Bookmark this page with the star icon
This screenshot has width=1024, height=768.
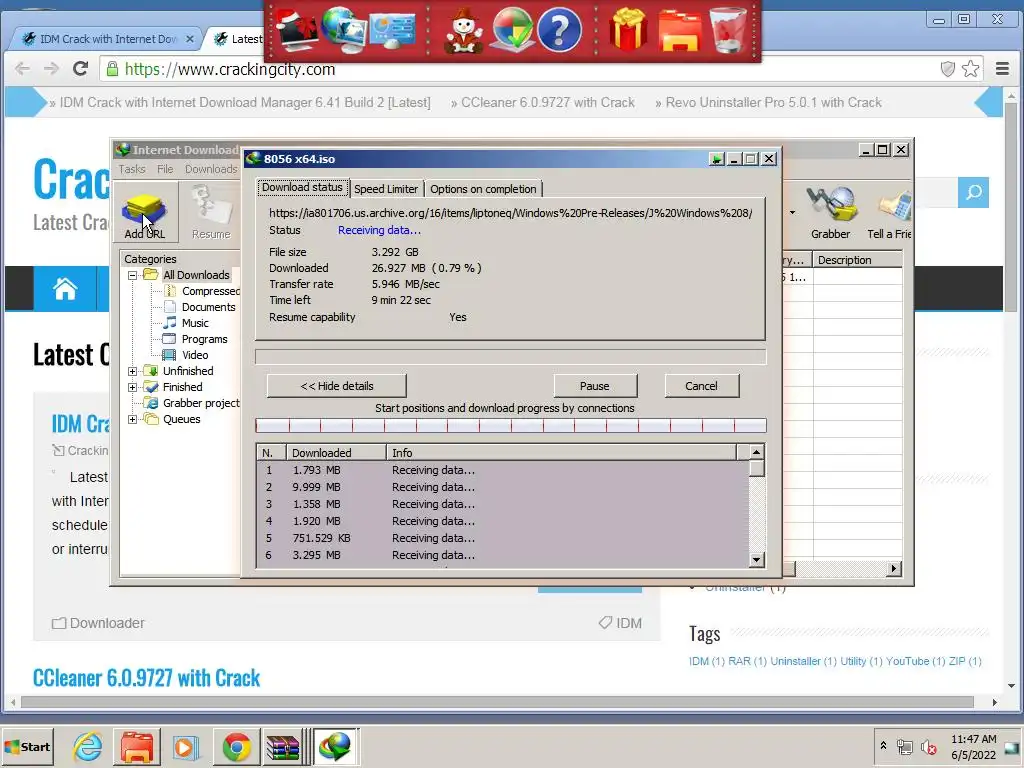pos(970,69)
